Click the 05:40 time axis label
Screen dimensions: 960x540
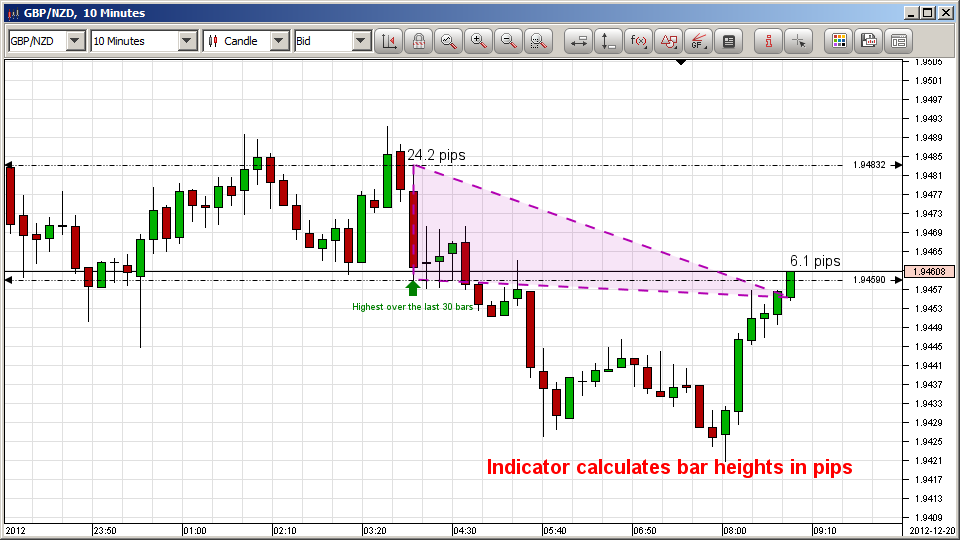(x=555, y=530)
